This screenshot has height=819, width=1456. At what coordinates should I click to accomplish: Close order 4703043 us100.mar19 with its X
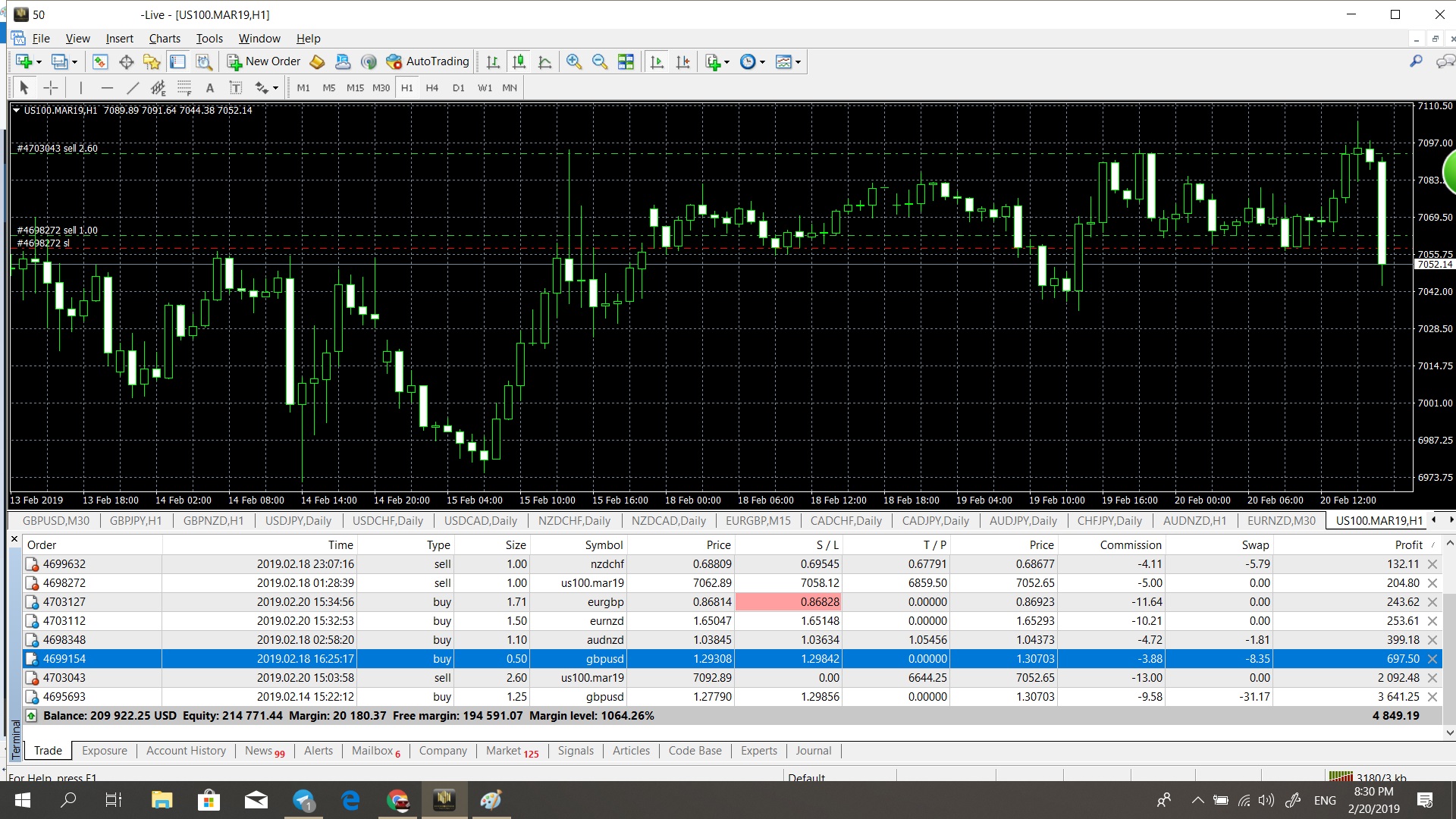(1432, 678)
